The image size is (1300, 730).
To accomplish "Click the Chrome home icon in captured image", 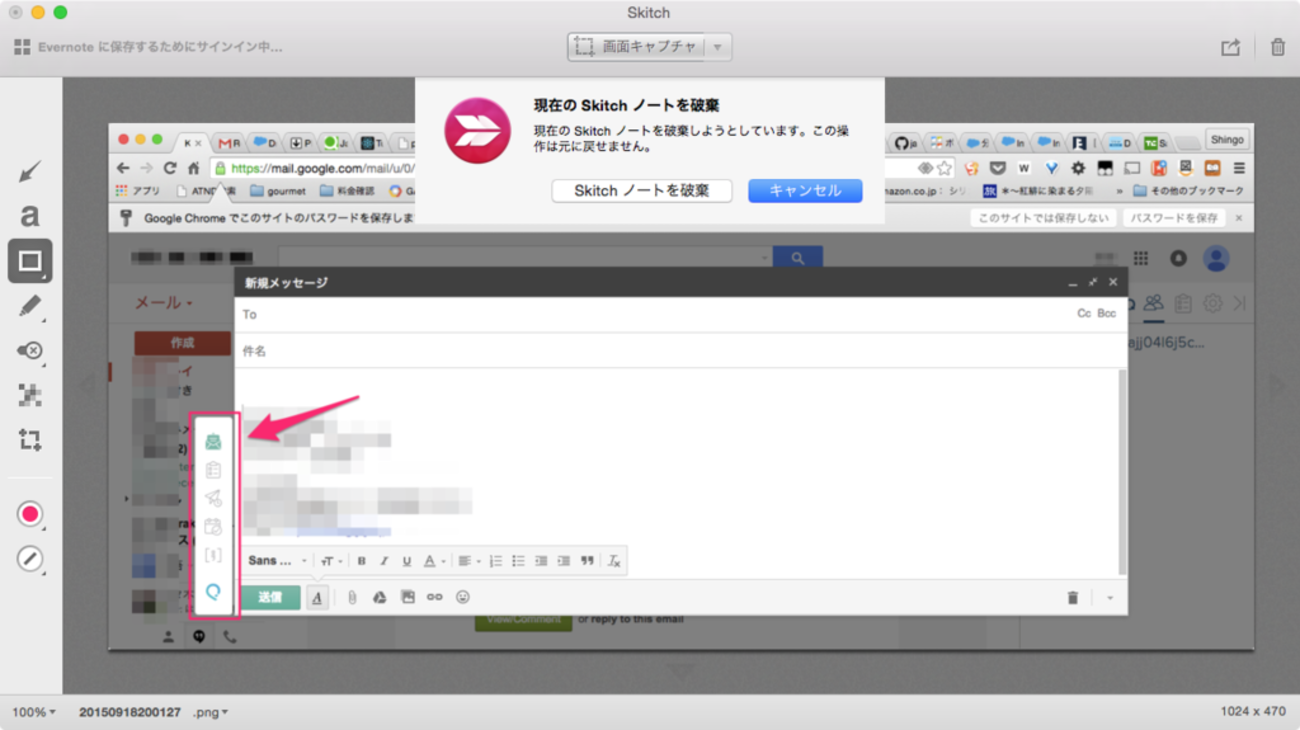I will (x=193, y=168).
